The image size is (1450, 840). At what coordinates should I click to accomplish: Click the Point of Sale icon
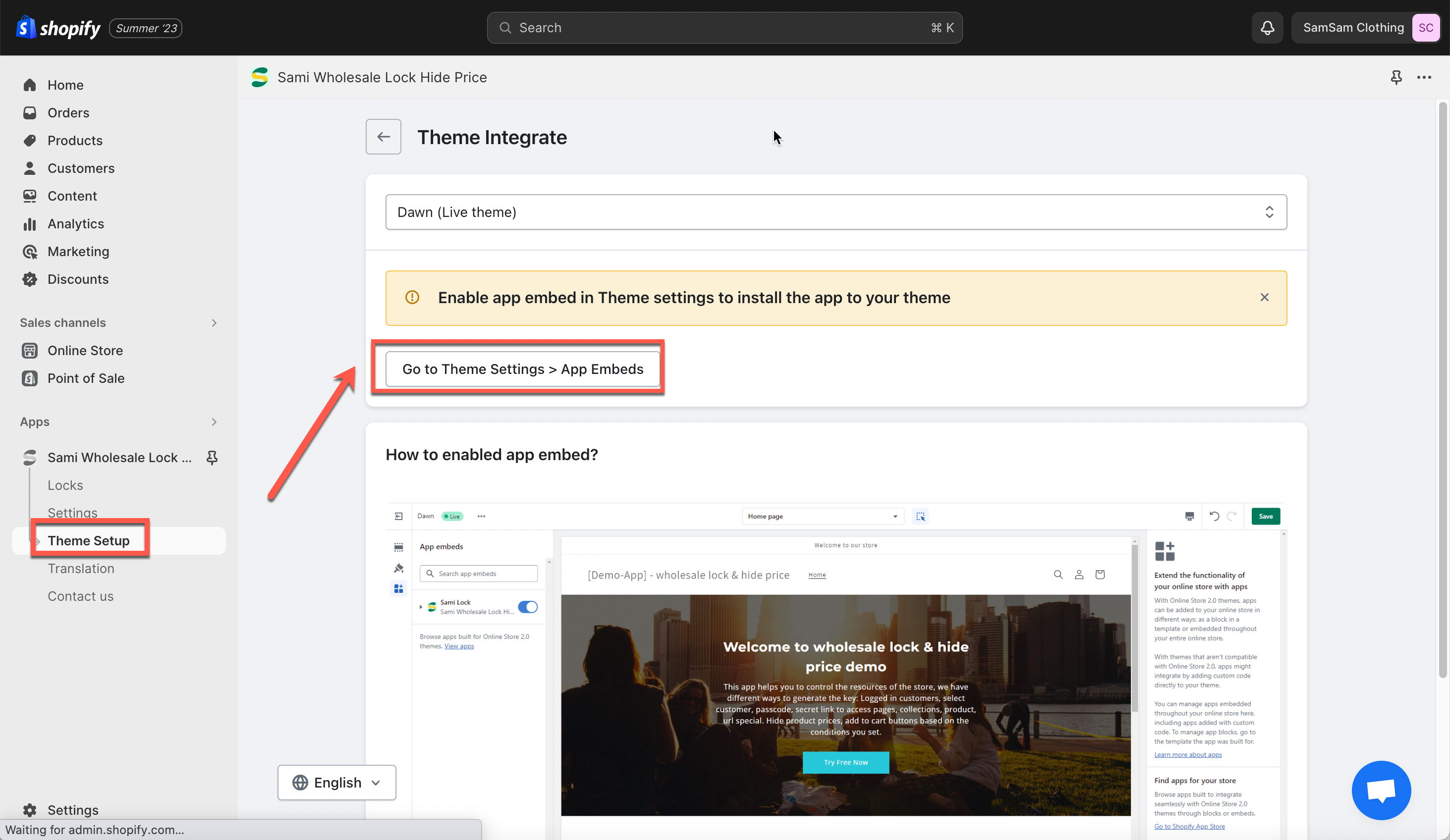tap(29, 378)
